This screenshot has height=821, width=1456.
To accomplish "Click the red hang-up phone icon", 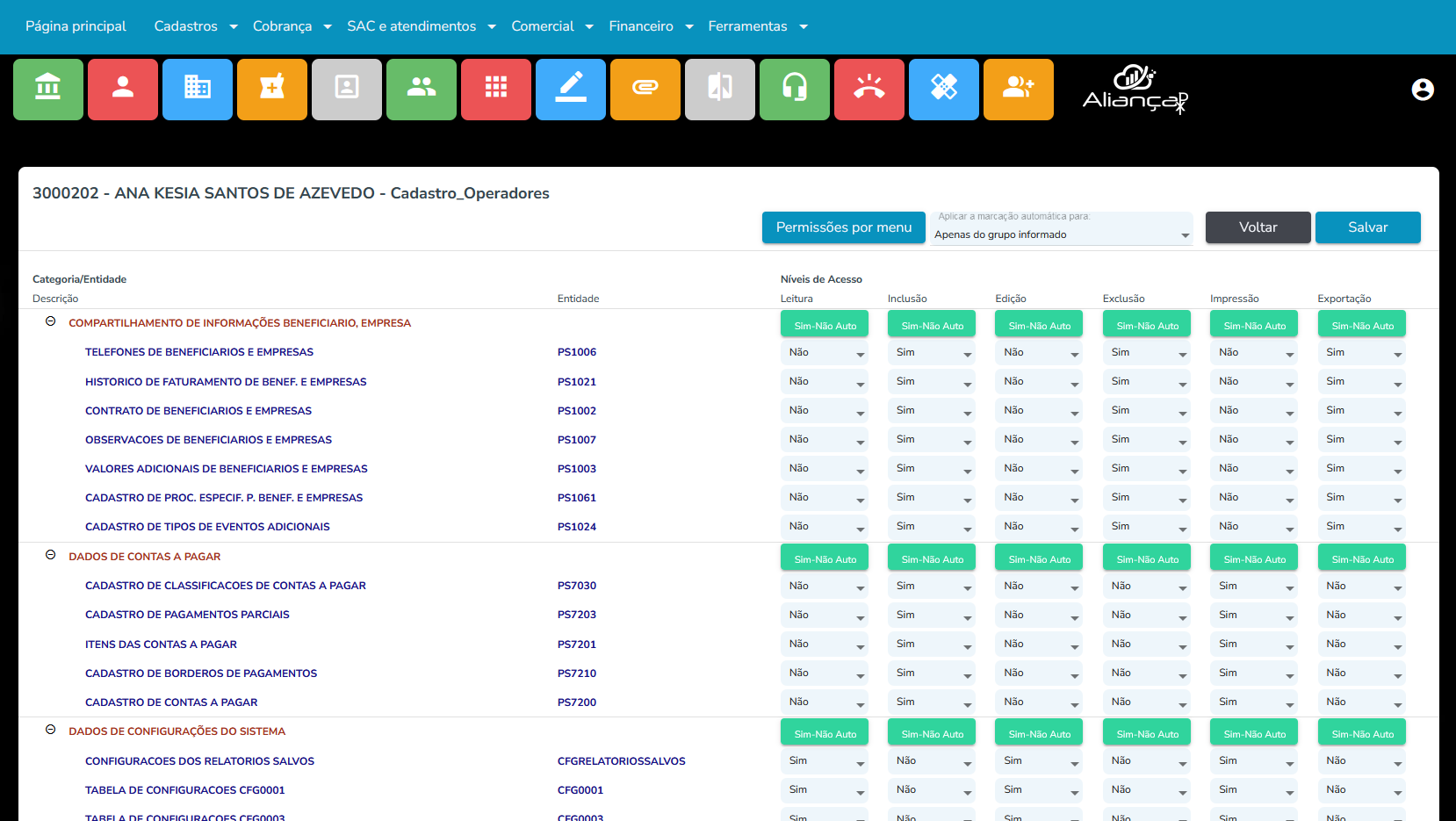I will pyautogui.click(x=869, y=89).
